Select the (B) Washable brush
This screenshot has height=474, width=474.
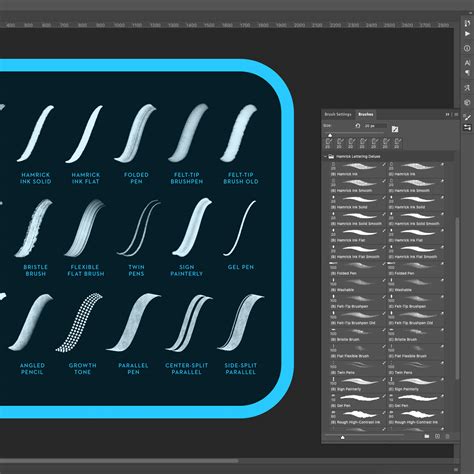(358, 285)
